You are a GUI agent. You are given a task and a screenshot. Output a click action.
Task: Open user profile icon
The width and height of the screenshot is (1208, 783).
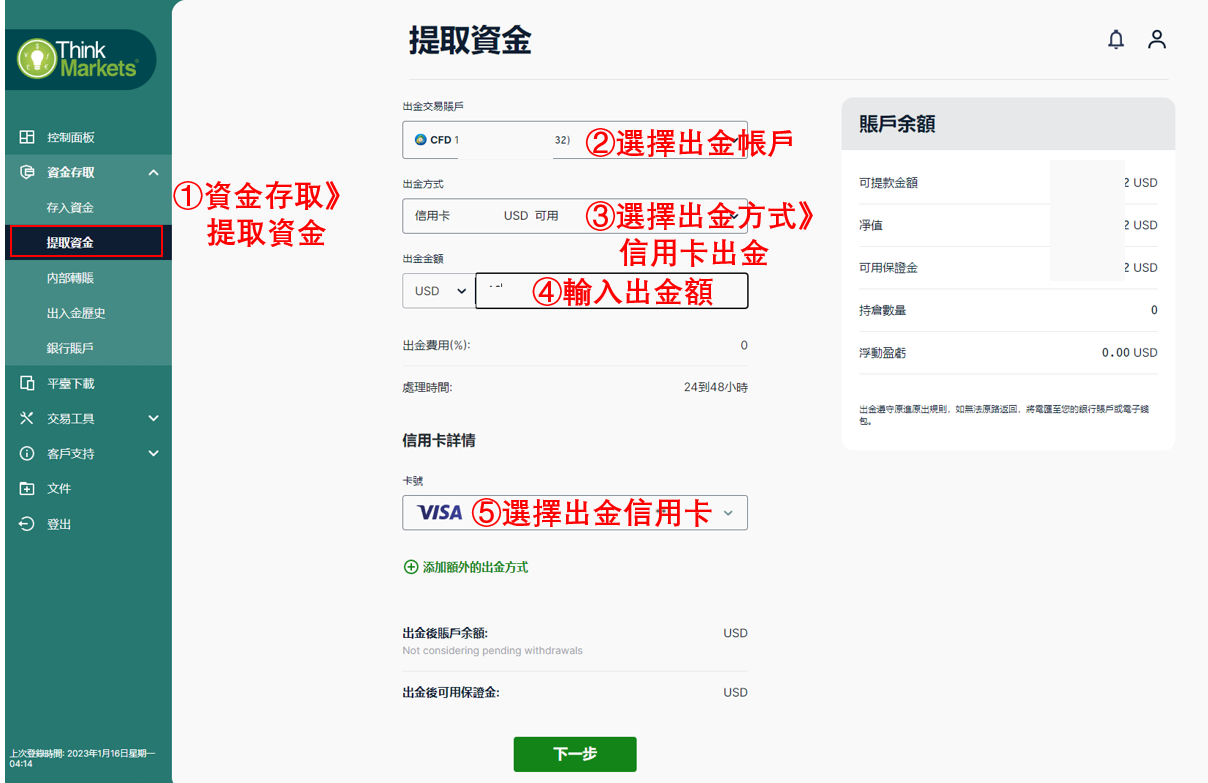(x=1157, y=40)
